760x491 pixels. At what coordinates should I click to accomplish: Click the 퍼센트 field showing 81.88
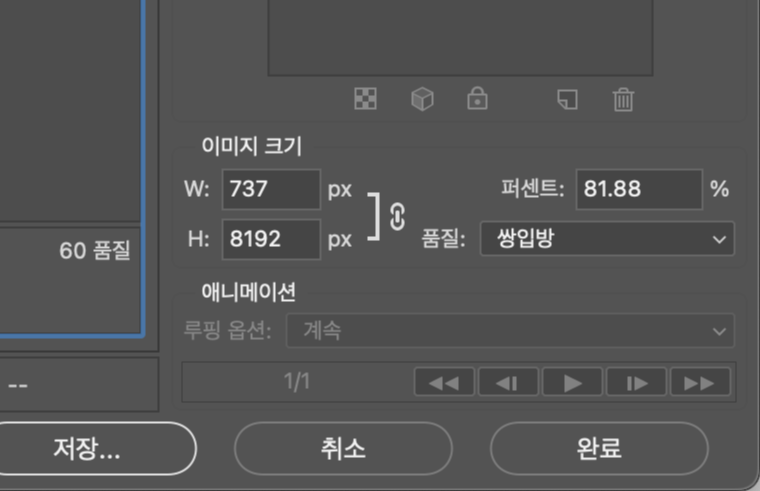(639, 189)
